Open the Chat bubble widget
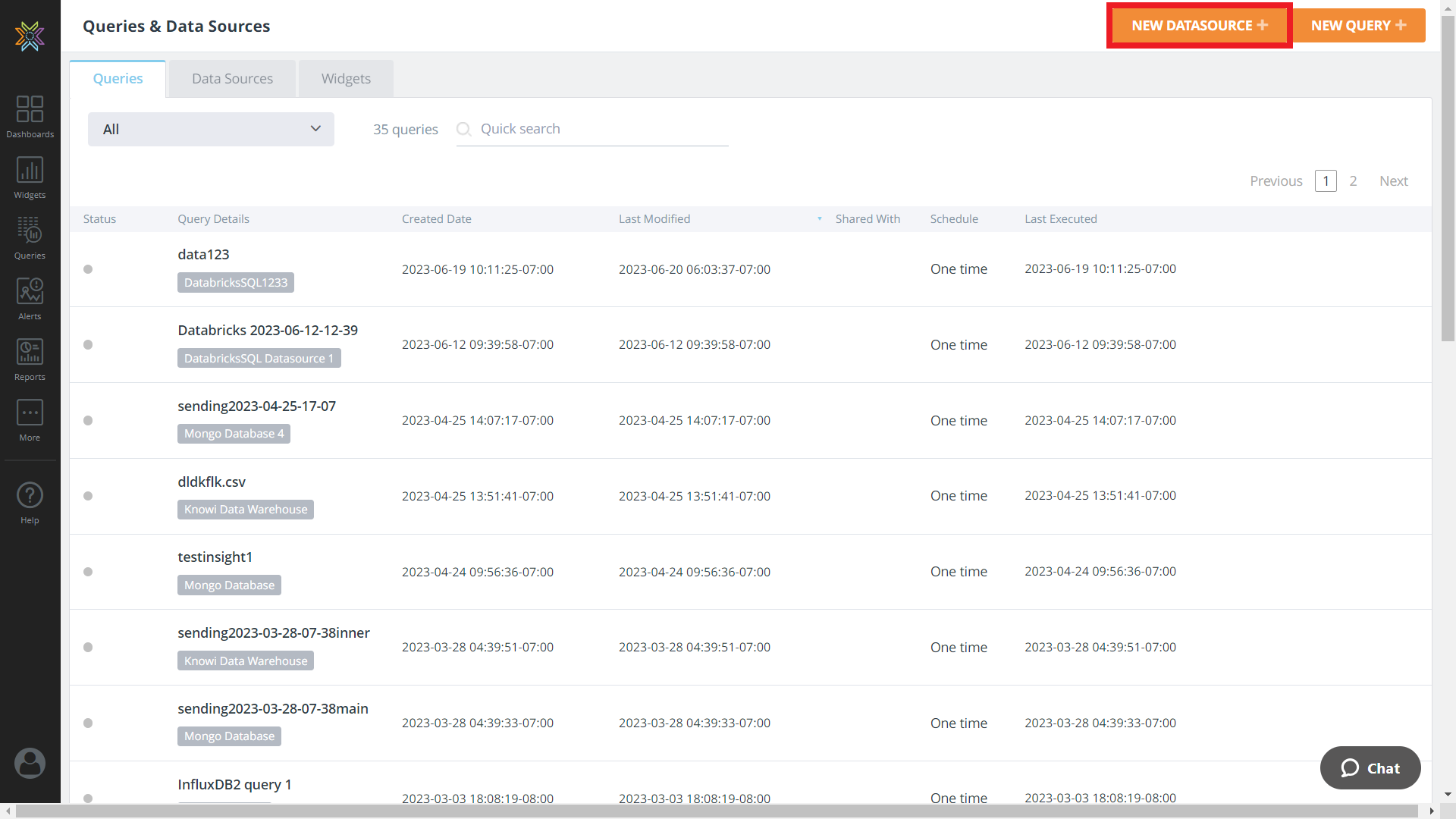1456x819 pixels. pyautogui.click(x=1370, y=768)
